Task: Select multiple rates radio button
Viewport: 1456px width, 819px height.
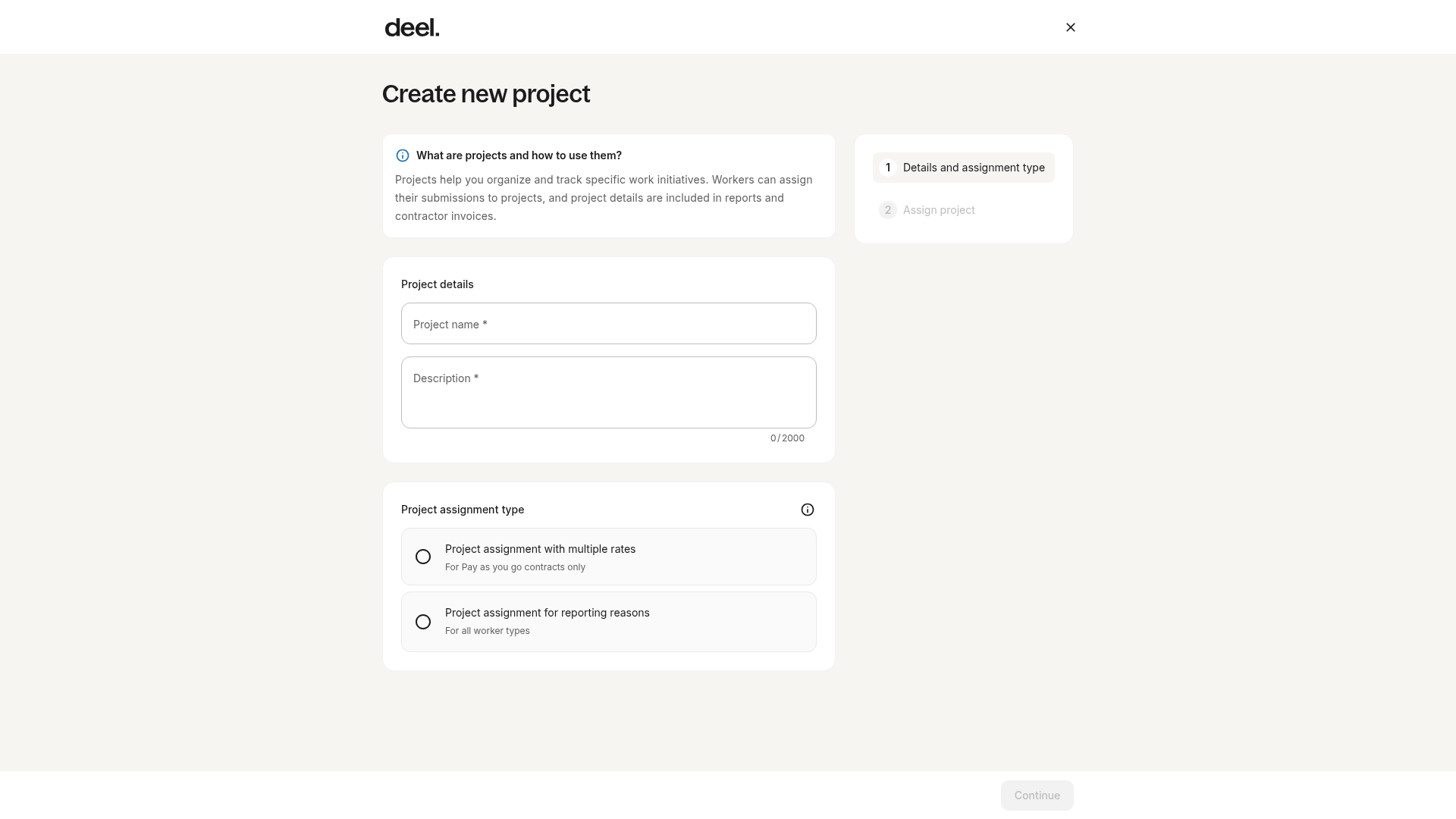Action: pyautogui.click(x=423, y=557)
